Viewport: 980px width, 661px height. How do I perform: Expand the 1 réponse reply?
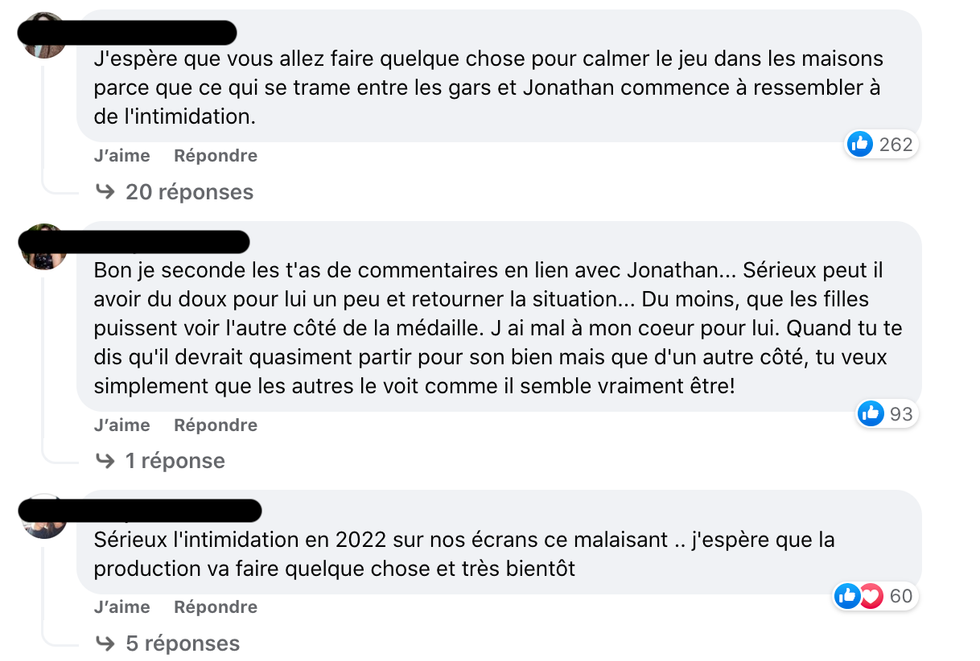click(176, 460)
